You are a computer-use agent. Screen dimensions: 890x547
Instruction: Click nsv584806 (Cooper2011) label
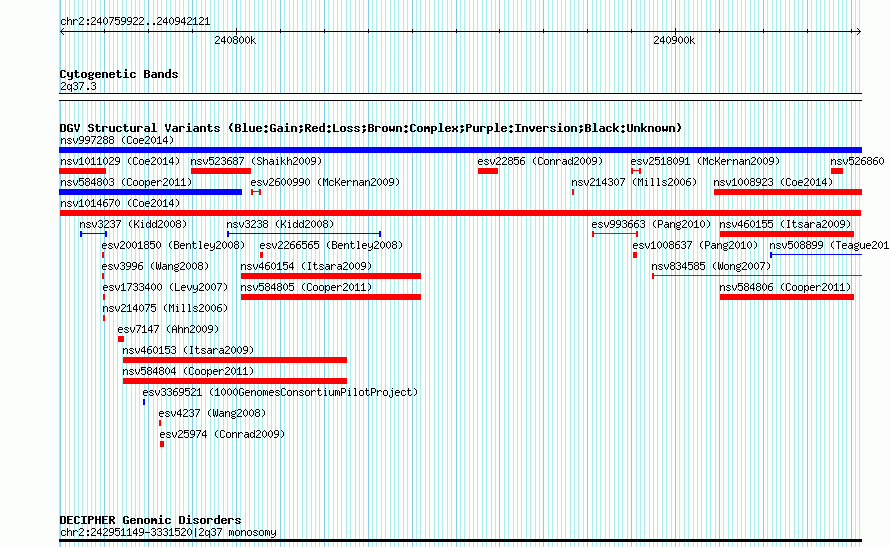click(785, 288)
